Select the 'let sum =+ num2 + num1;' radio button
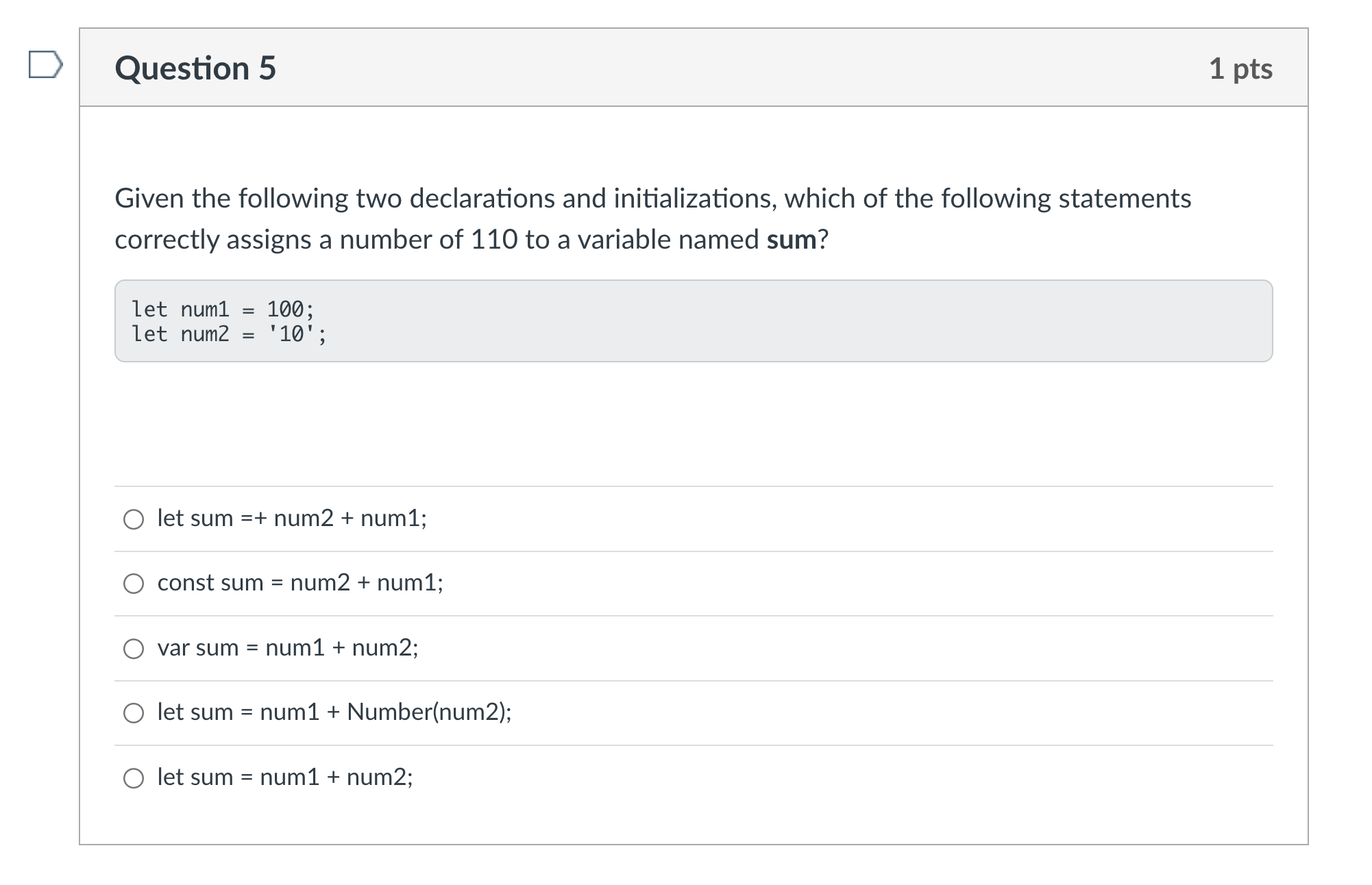 tap(134, 519)
